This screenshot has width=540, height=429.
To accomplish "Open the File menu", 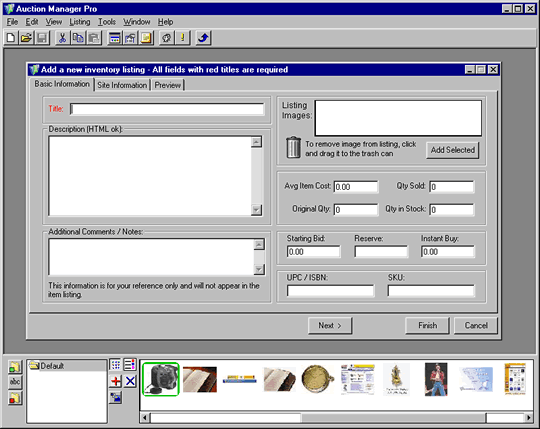I will [12, 22].
